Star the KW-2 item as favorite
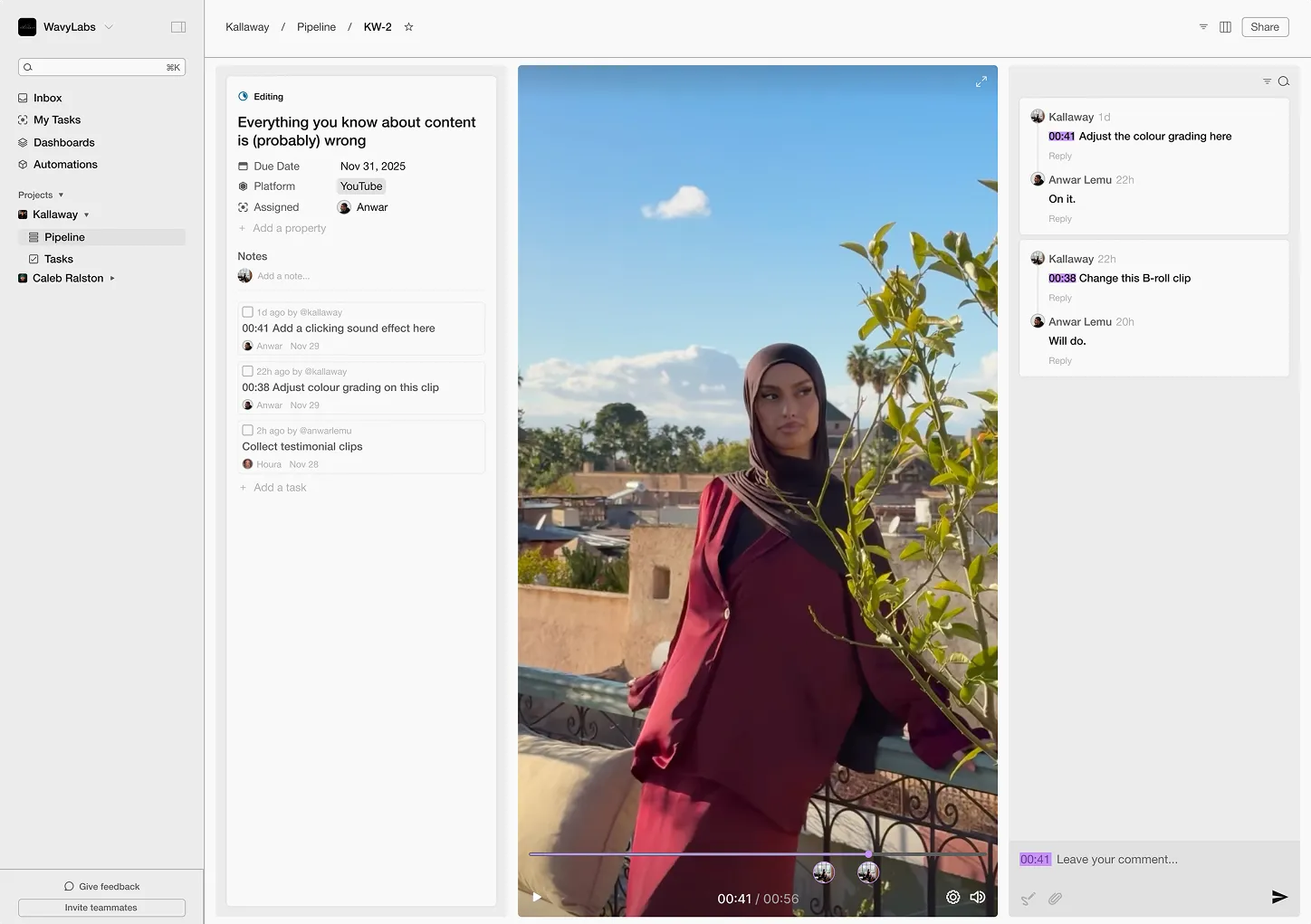The image size is (1311, 924). [x=408, y=27]
